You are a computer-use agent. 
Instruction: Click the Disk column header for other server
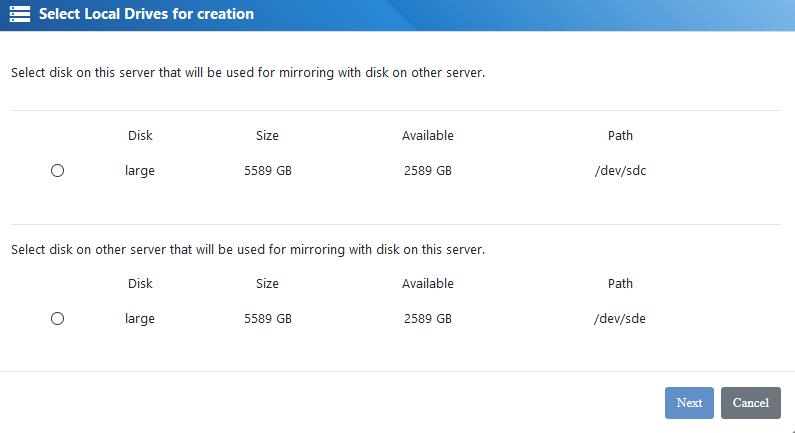click(140, 284)
